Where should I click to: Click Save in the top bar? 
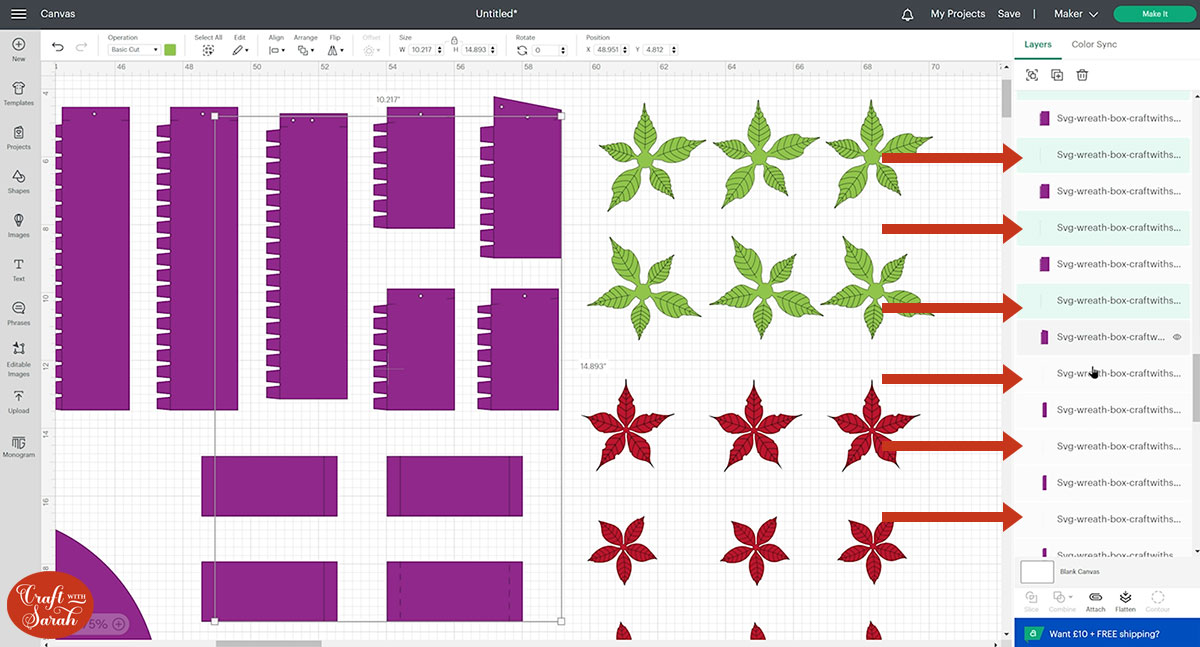[x=1009, y=14]
